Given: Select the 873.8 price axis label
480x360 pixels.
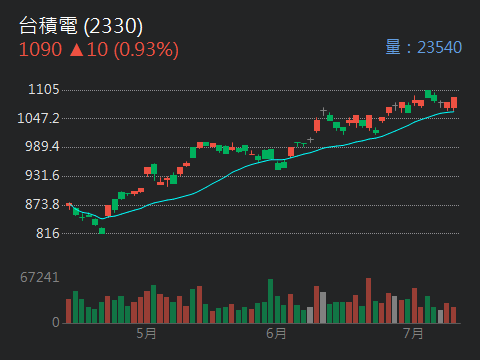Looking at the screenshot, I should tap(42, 204).
